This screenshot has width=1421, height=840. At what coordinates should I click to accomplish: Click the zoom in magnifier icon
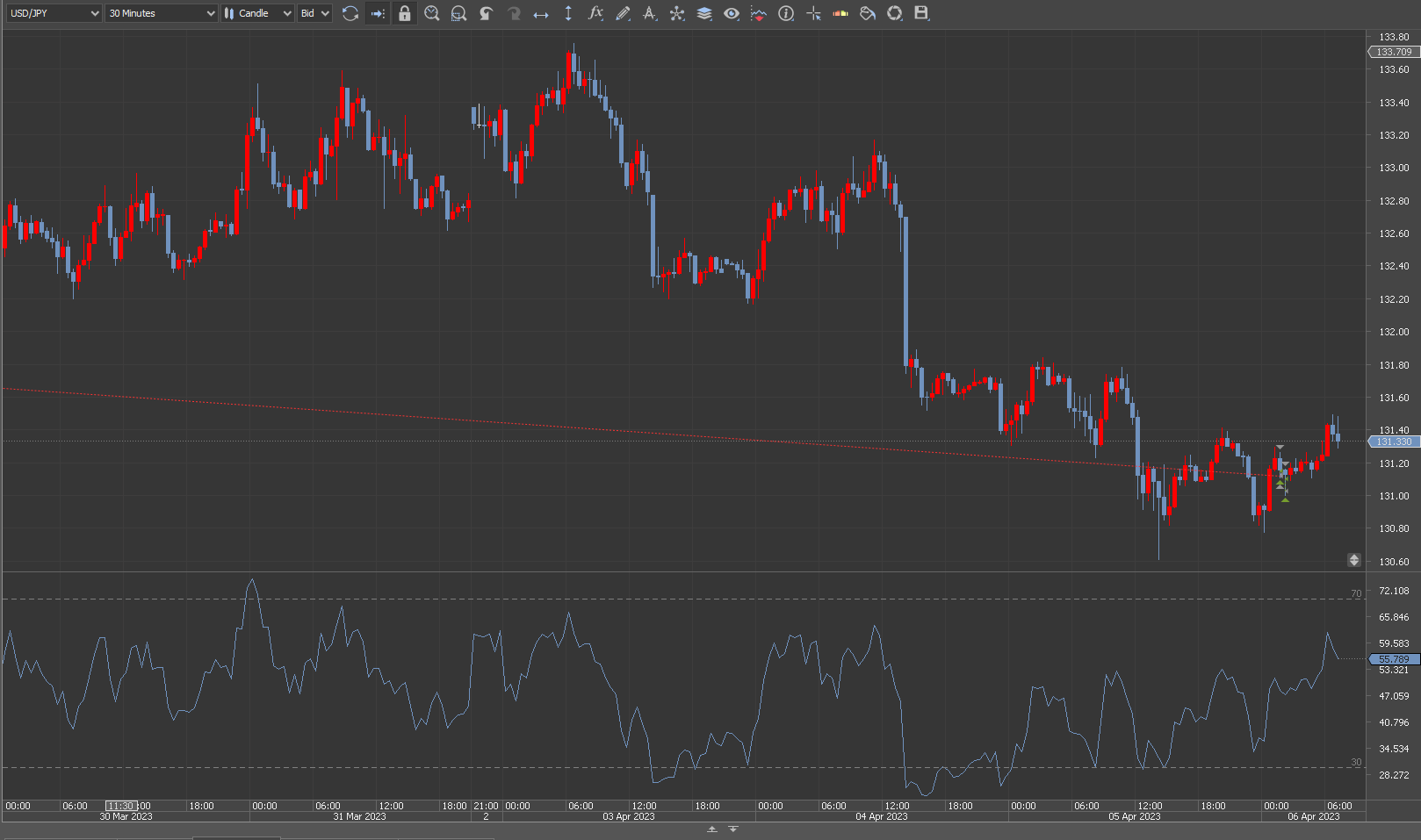[431, 13]
